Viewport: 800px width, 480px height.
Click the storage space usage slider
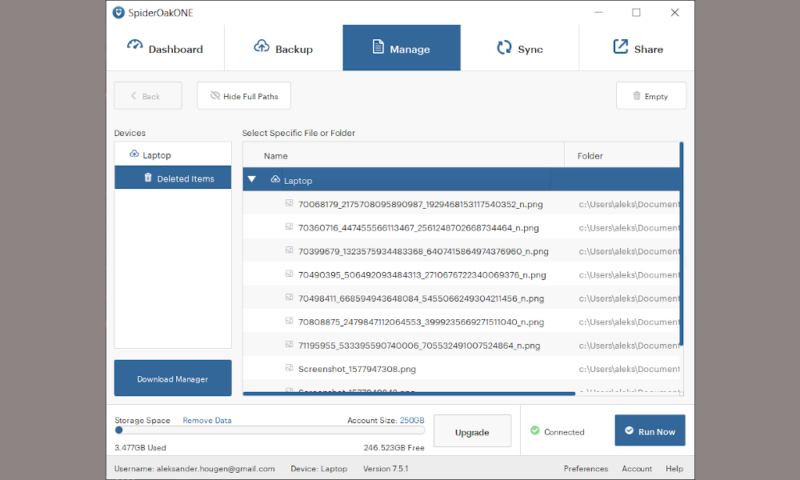[x=119, y=430]
